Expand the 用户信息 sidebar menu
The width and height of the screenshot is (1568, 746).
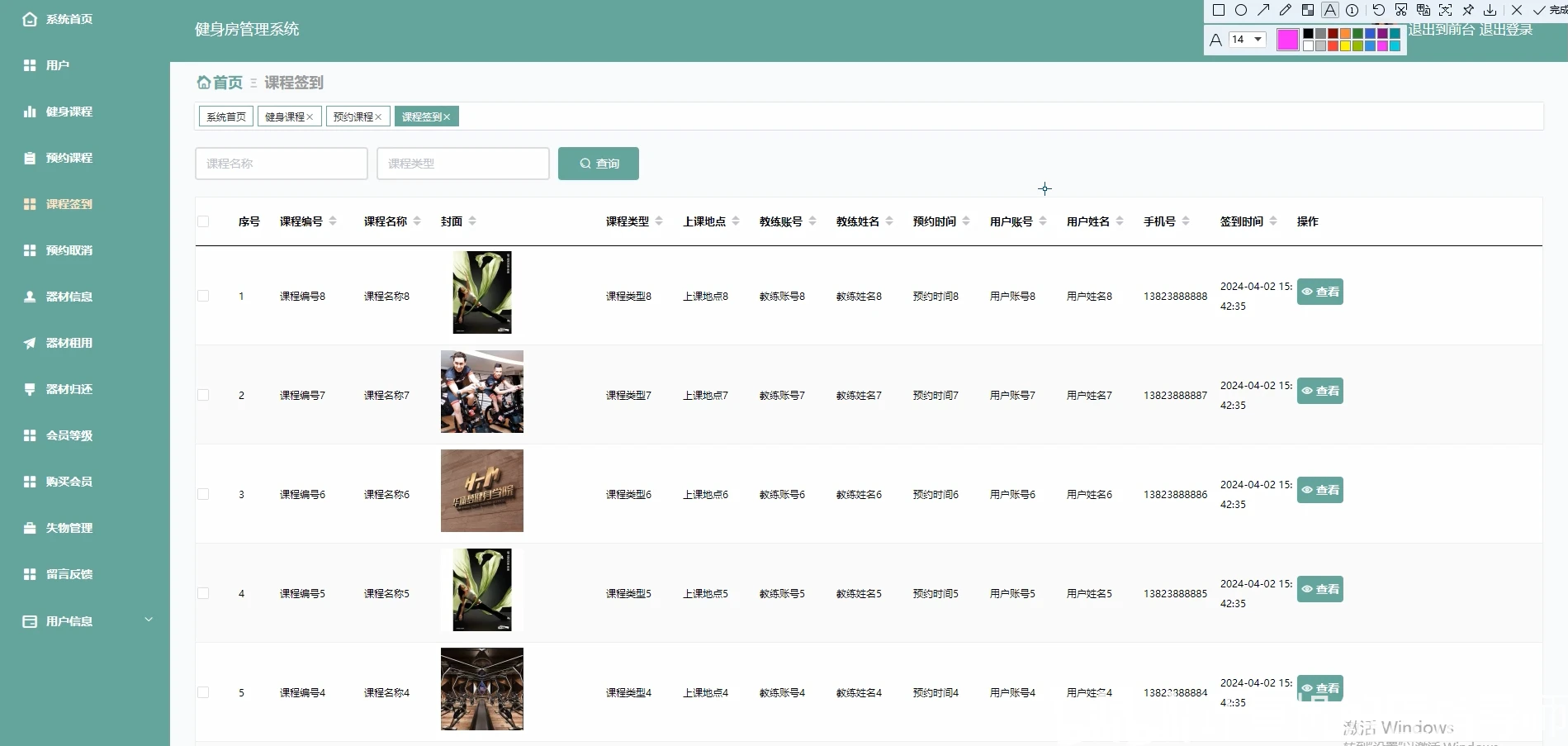pos(85,621)
